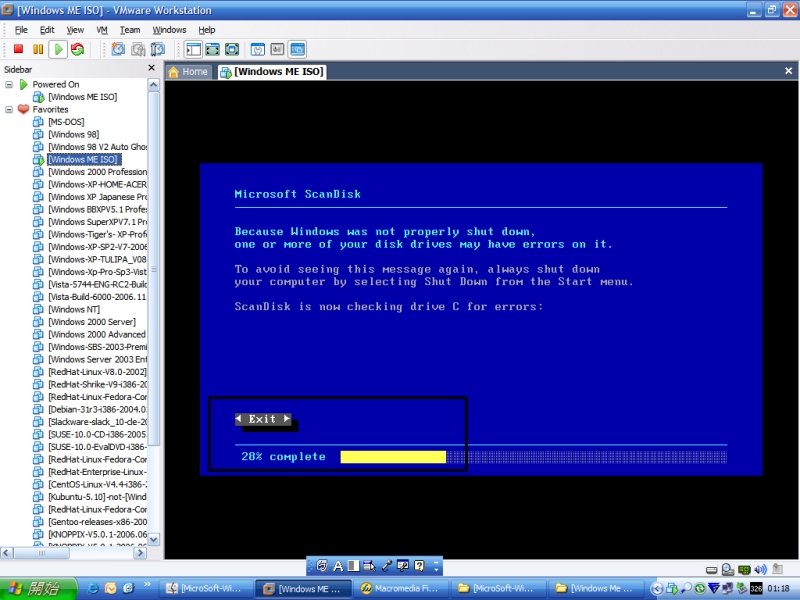
Task: Click the Summary view toolbar icon
Action: pyautogui.click(x=258, y=49)
